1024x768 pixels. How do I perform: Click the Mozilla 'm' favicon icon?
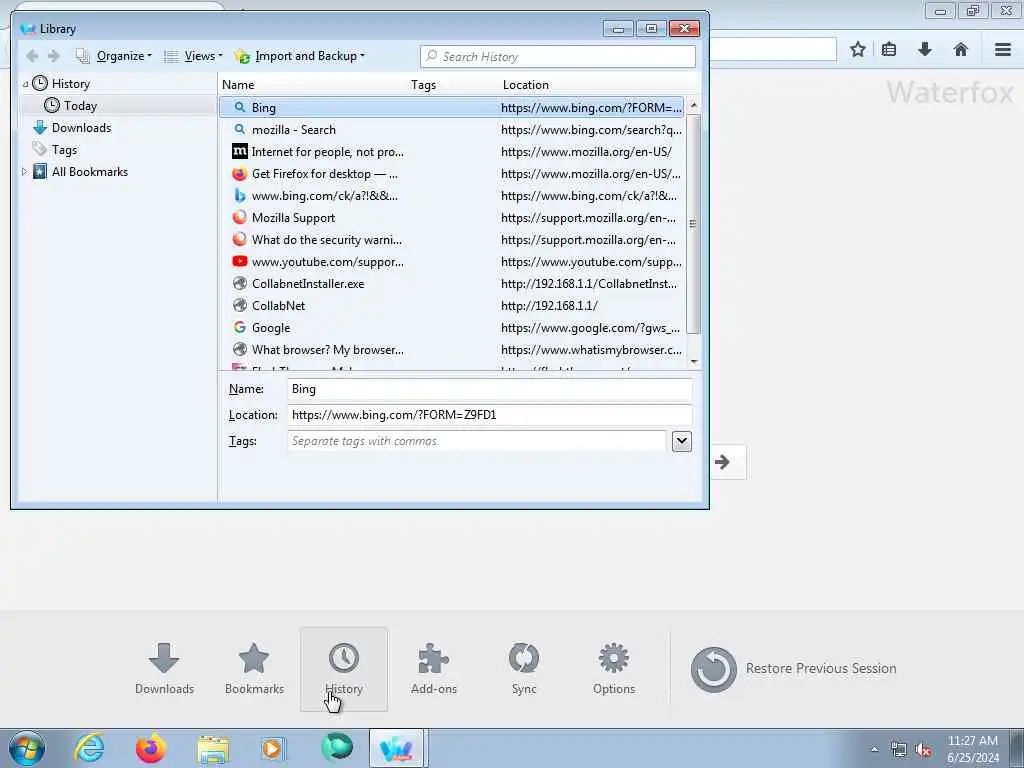point(240,152)
